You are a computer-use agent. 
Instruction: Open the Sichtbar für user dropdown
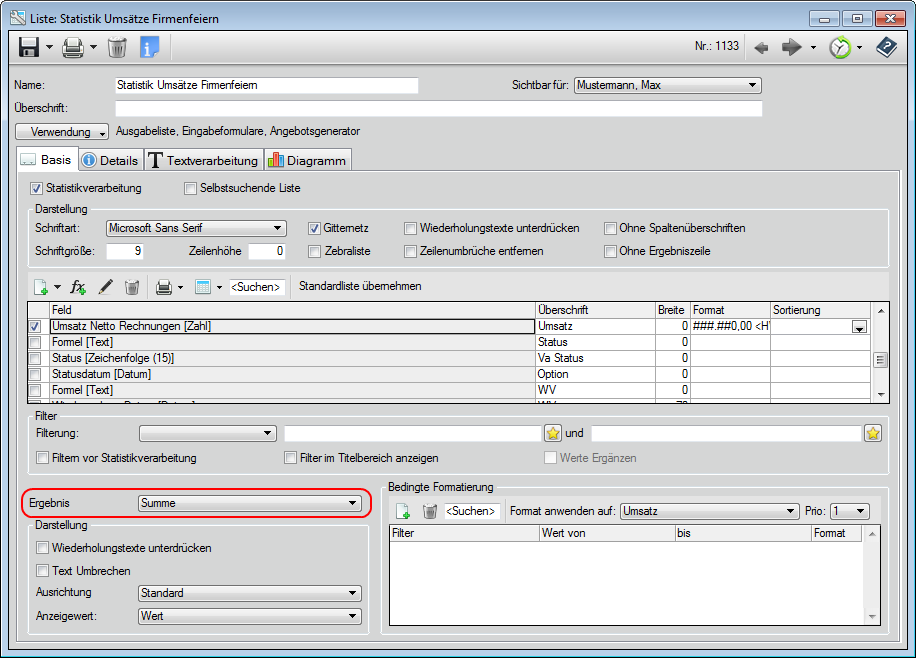(667, 86)
